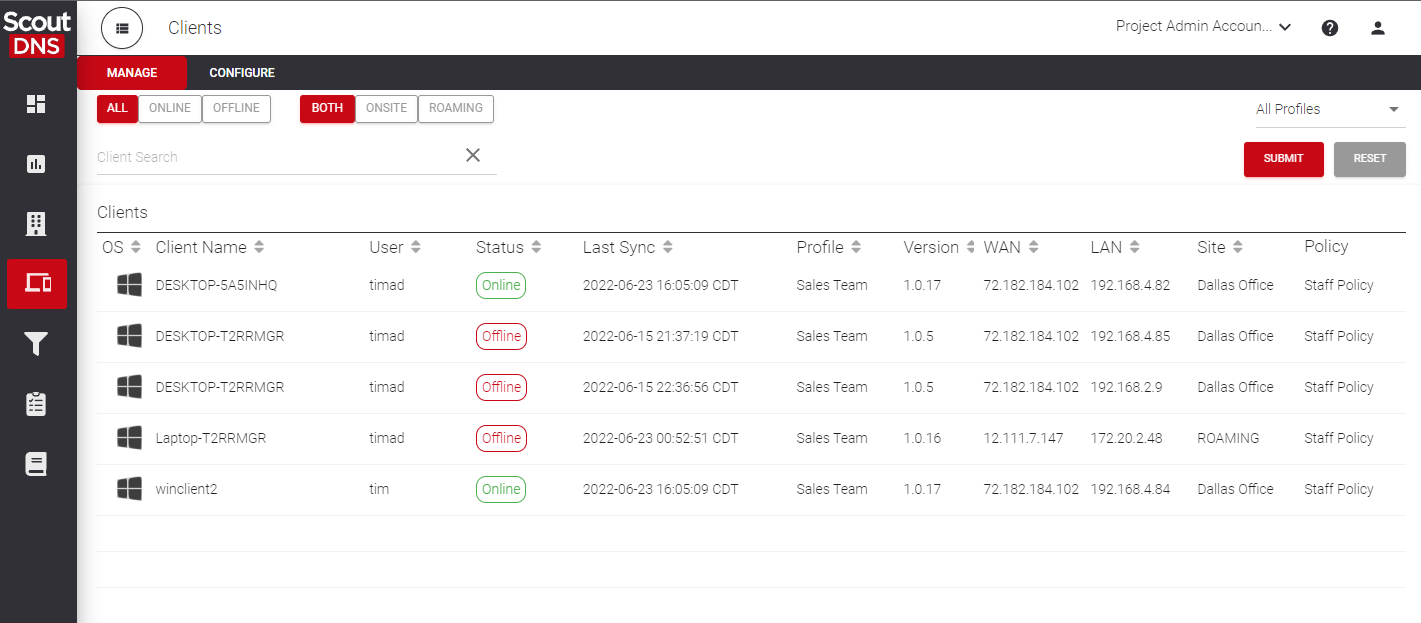Clear the Client Search field with X

473,155
